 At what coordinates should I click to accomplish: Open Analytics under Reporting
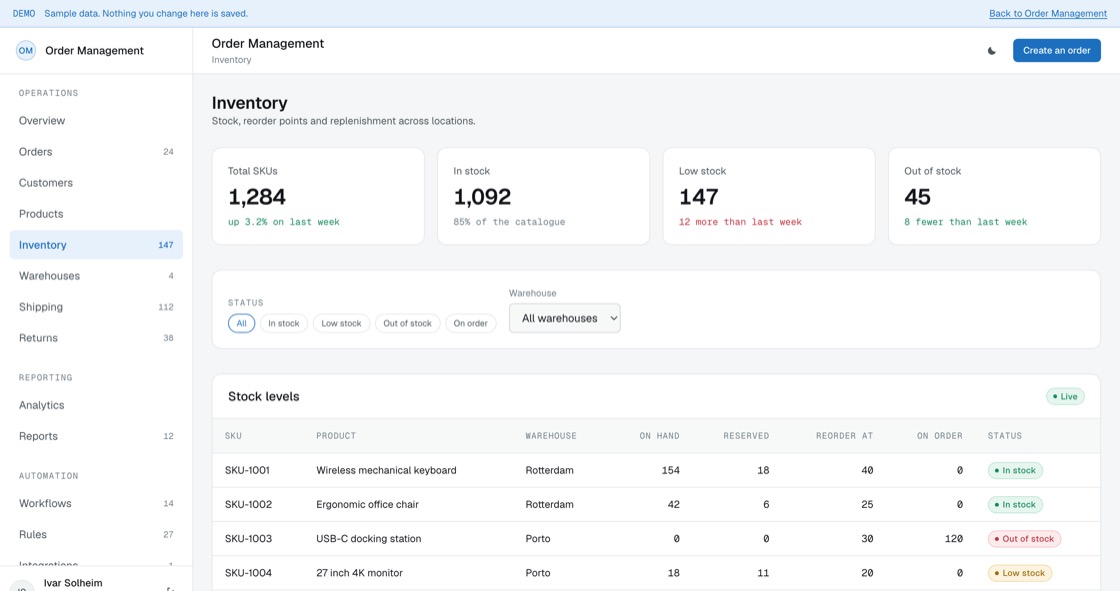click(x=96, y=405)
